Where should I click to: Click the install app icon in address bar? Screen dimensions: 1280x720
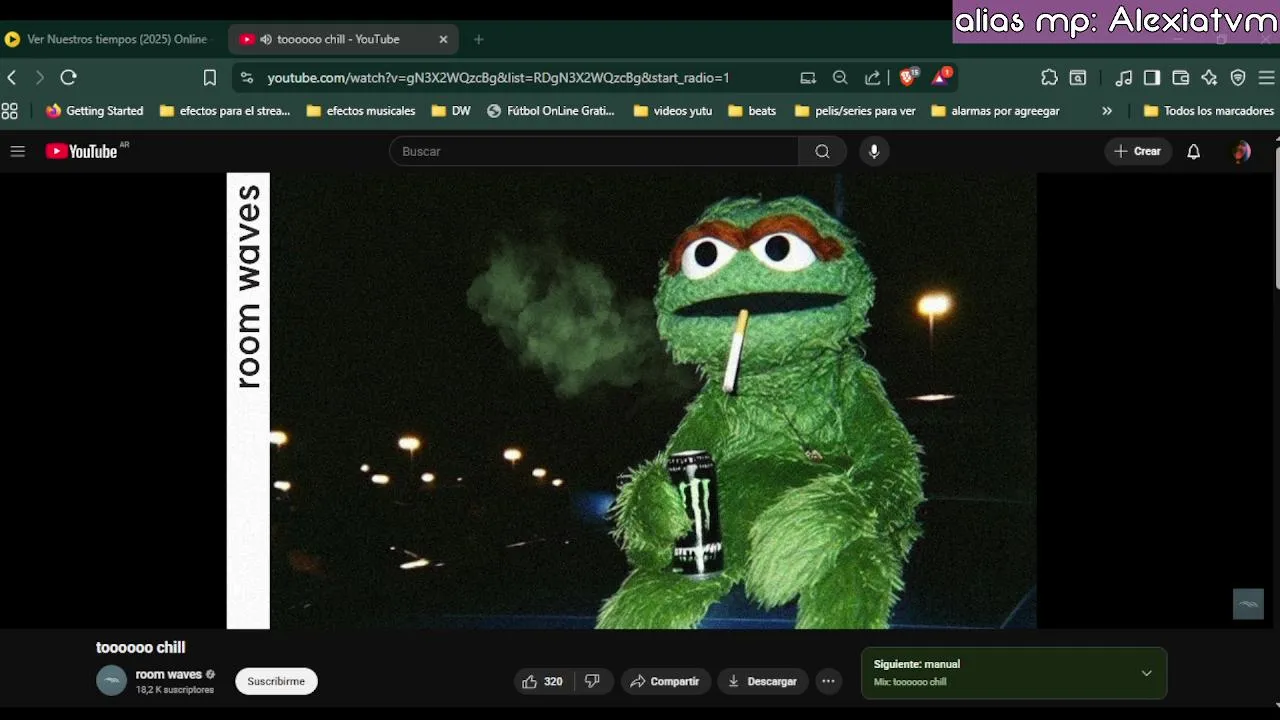[x=808, y=77]
